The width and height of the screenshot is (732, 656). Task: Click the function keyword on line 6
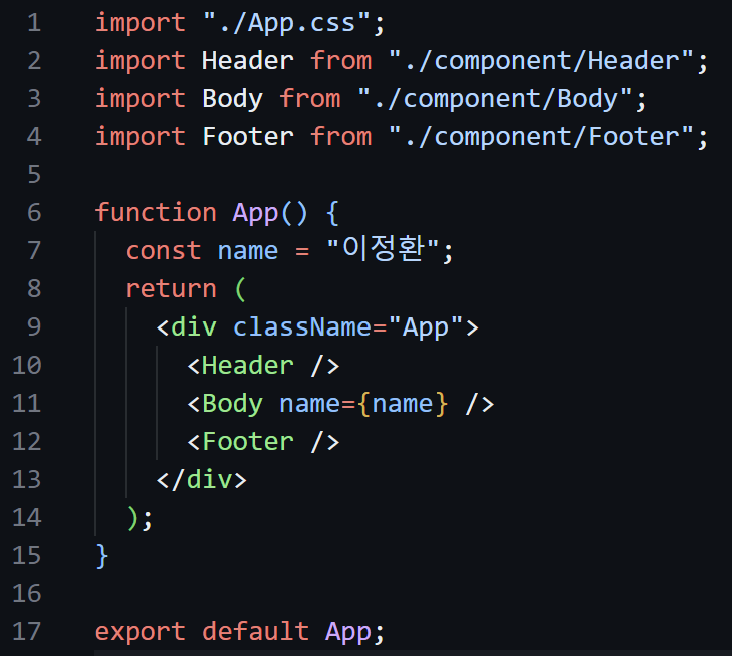(x=156, y=212)
